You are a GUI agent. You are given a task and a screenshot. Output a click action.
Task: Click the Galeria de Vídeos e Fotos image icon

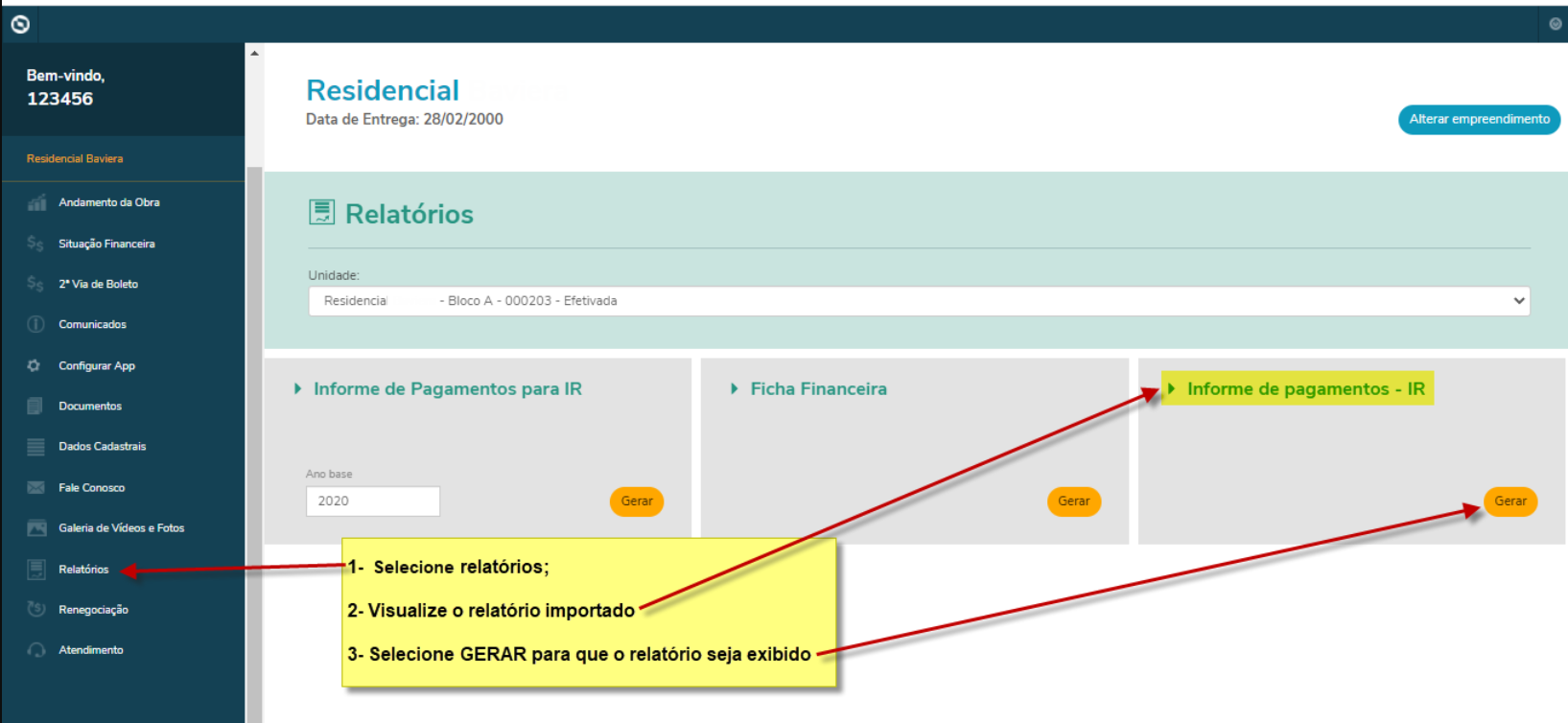[x=36, y=528]
